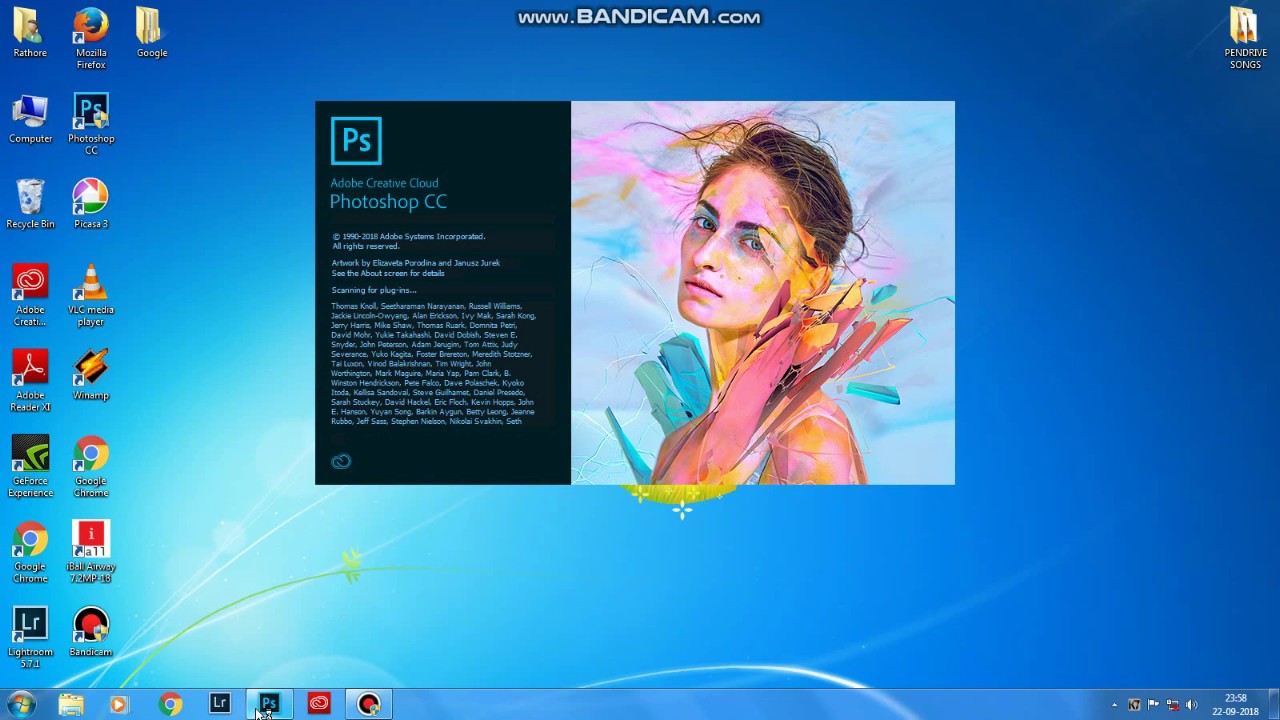The image size is (1280, 720).
Task: Open Creative Cloud from the taskbar
Action: 319,704
